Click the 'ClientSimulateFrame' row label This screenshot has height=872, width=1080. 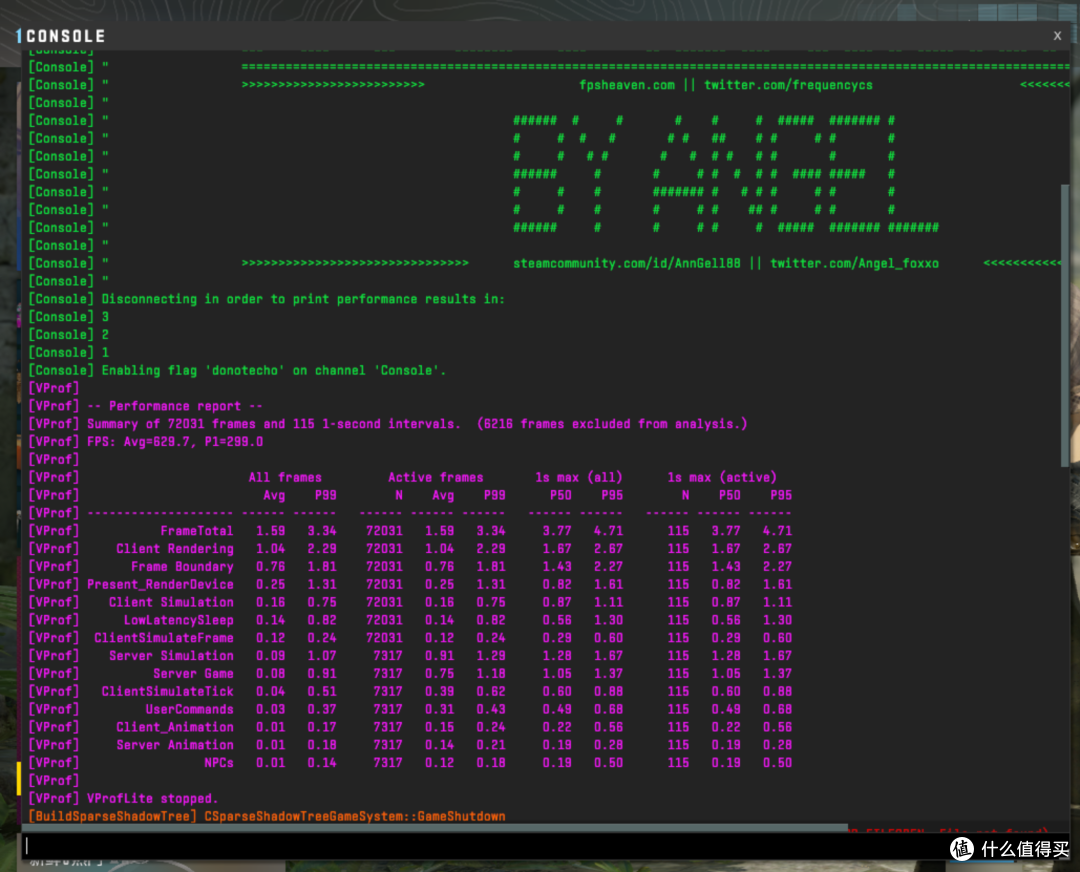pyautogui.click(x=164, y=639)
